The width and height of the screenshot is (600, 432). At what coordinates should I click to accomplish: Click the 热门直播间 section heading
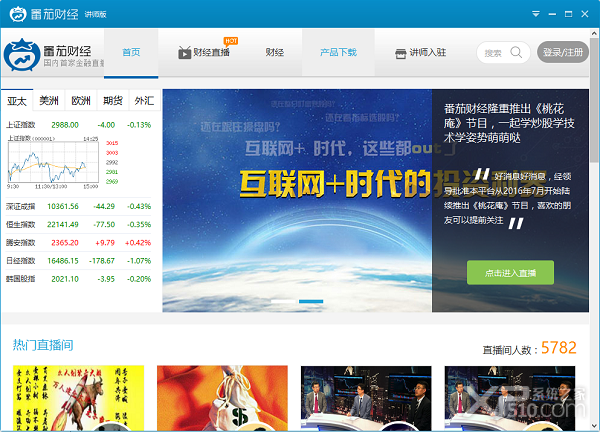pos(43,345)
